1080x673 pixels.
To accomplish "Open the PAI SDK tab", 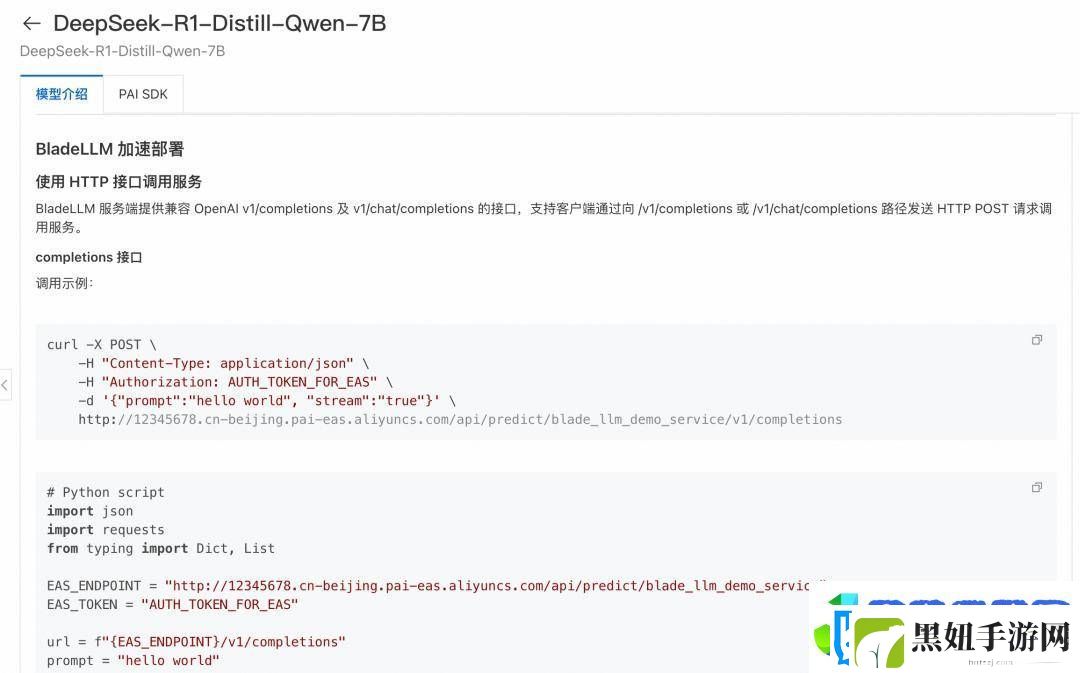I will [x=143, y=94].
